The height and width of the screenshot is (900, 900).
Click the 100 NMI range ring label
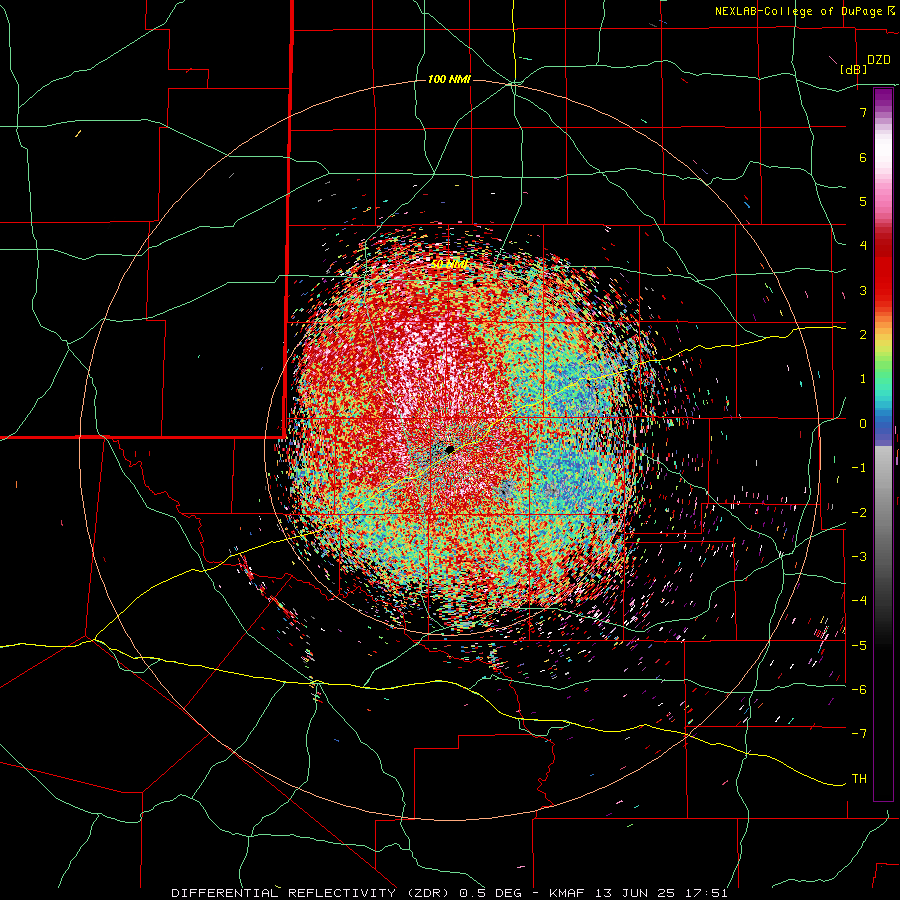(449, 79)
